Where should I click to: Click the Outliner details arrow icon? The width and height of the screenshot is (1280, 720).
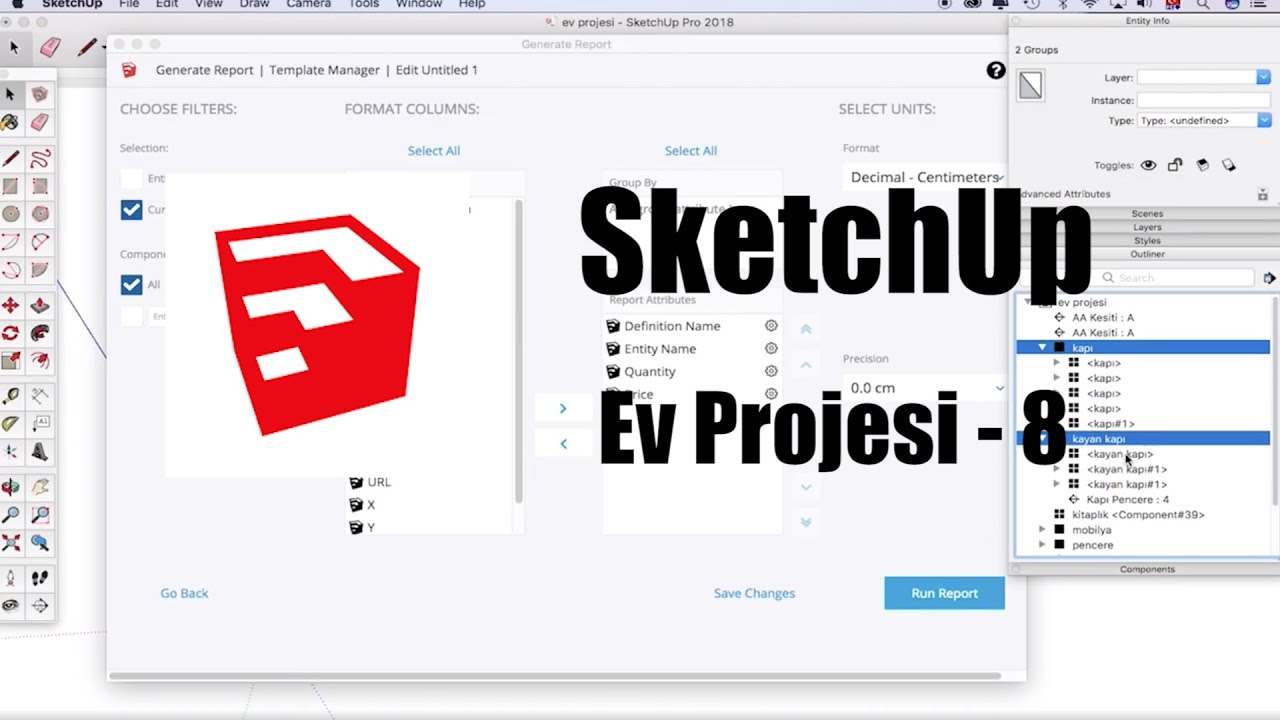click(1269, 278)
